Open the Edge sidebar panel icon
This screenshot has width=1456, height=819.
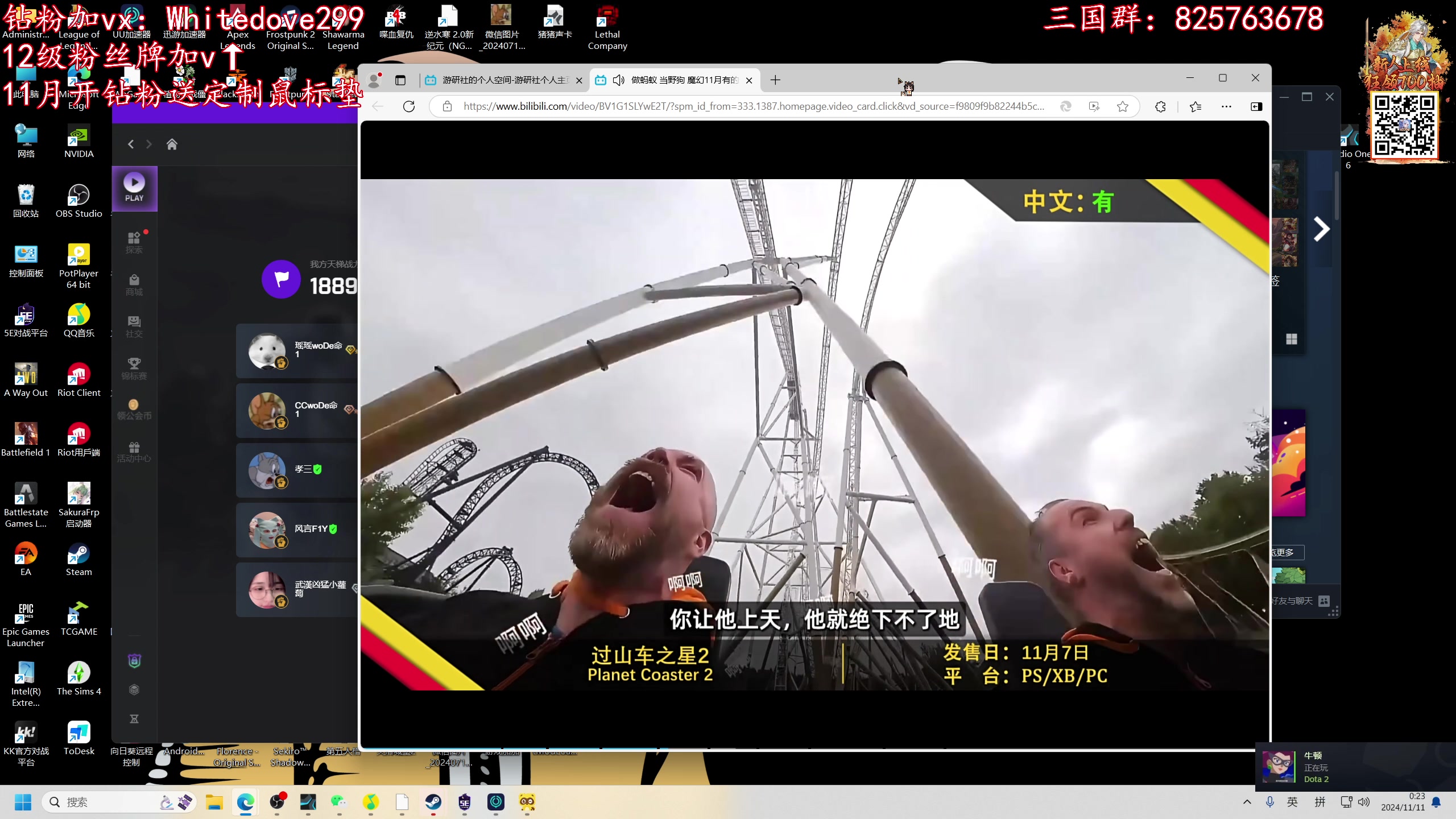1256,106
